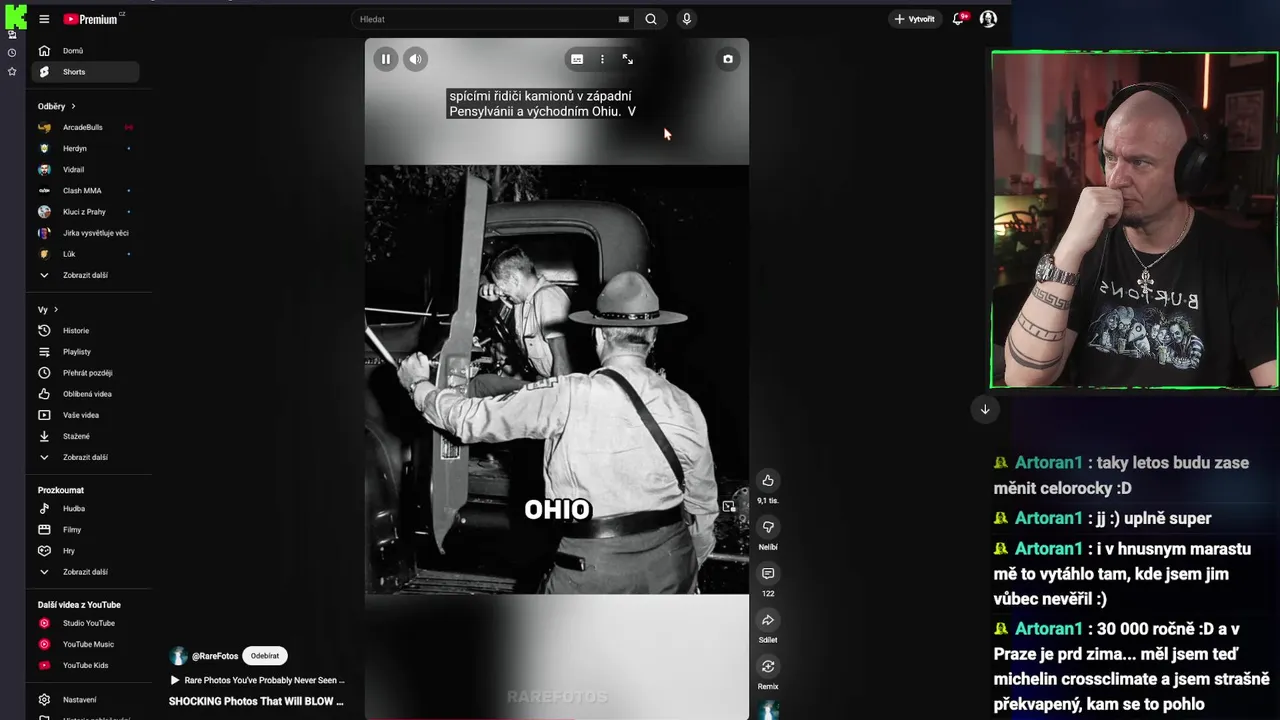Screen dimensions: 1280x720
Task: Click the streamer webcam overlay
Action: coord(1134,220)
